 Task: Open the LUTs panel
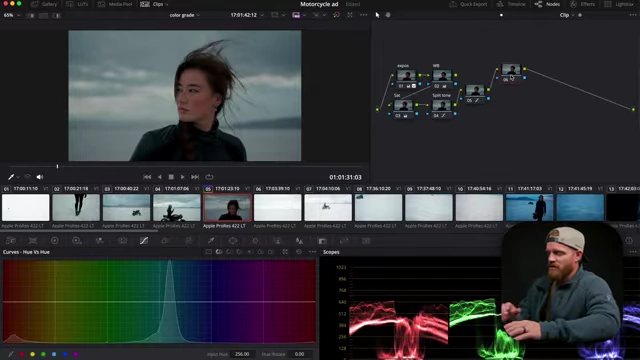[x=78, y=4]
